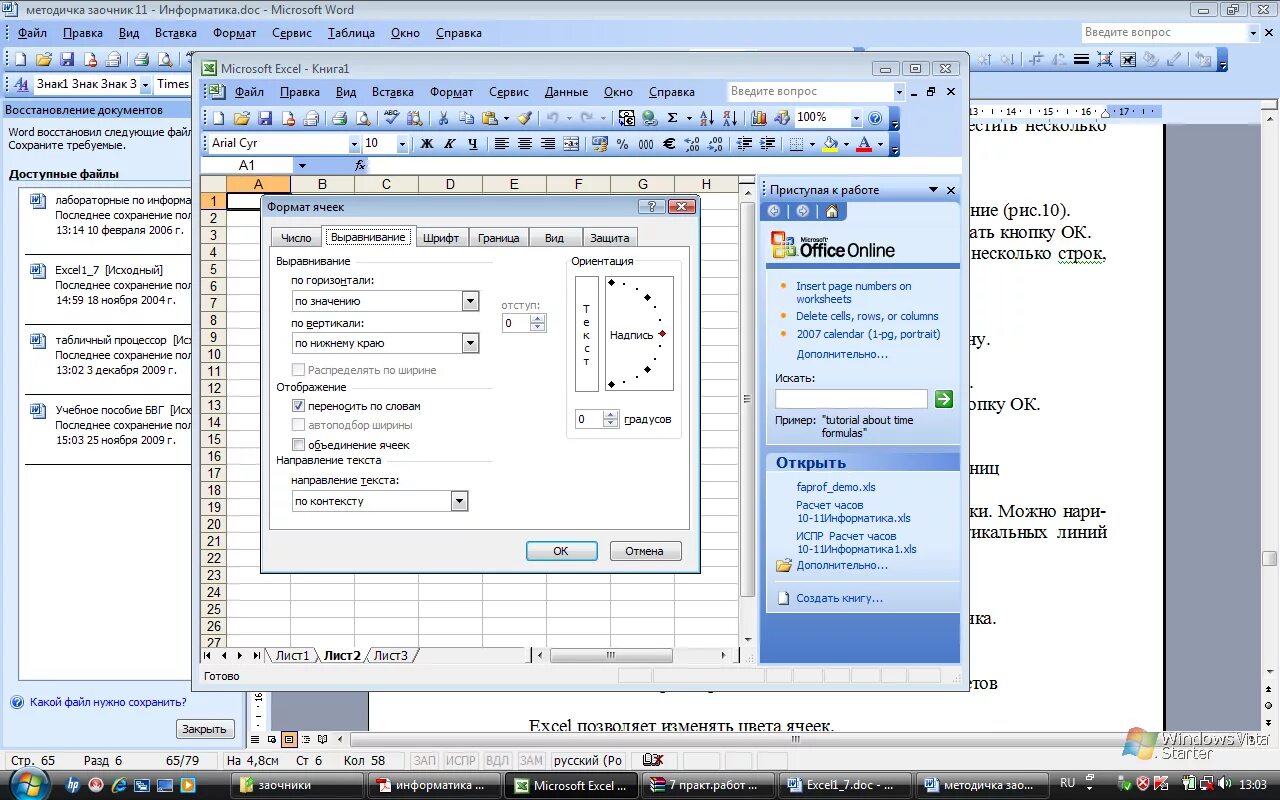Image resolution: width=1280 pixels, height=800 pixels.
Task: Toggle ВДЛ indicator in Word status bar
Action: pos(497,760)
